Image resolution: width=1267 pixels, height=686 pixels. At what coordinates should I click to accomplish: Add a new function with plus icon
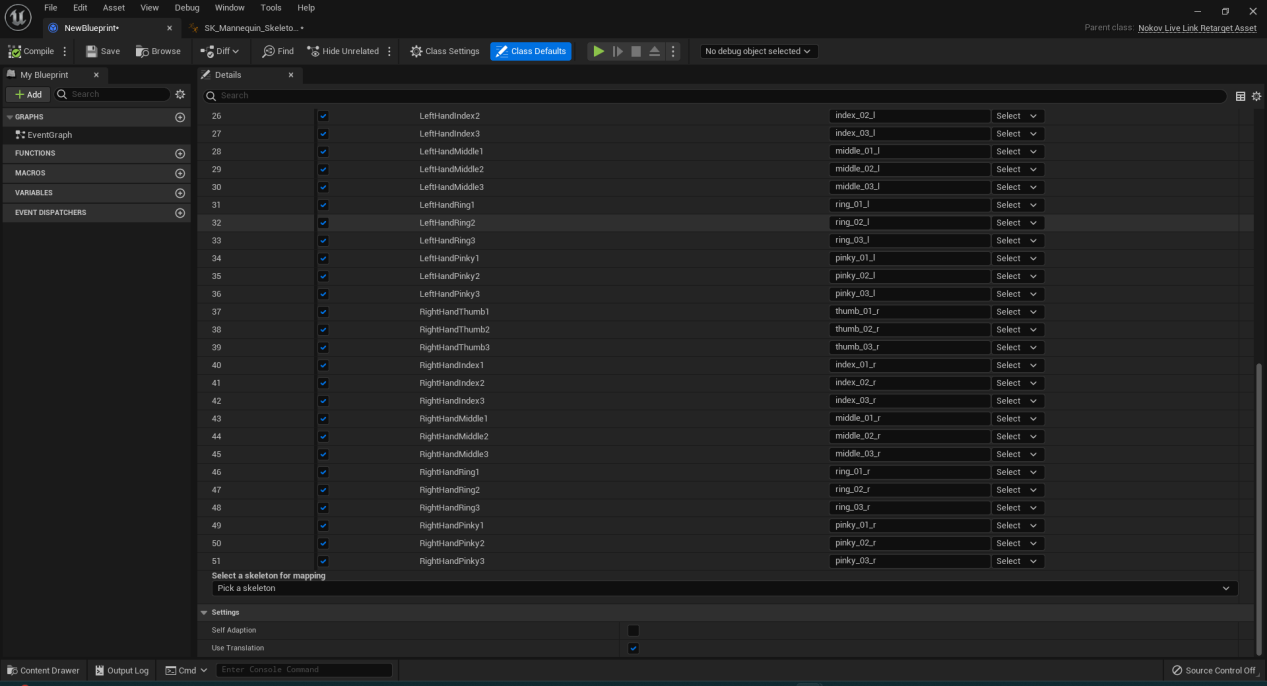pyautogui.click(x=180, y=154)
